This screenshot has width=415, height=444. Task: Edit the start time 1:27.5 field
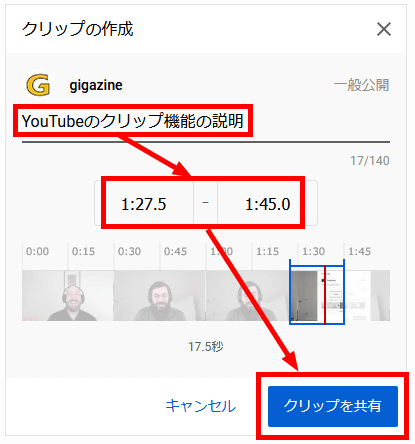(144, 204)
